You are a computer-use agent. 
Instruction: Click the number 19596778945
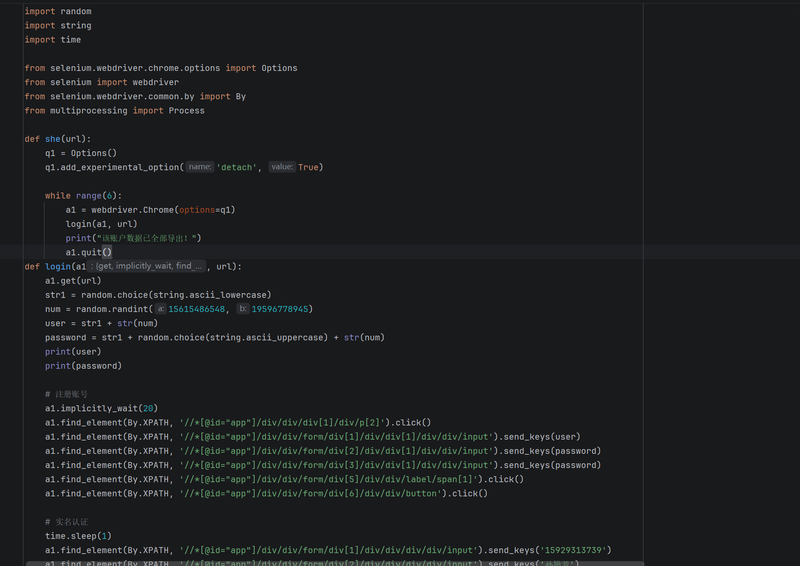pyautogui.click(x=280, y=309)
